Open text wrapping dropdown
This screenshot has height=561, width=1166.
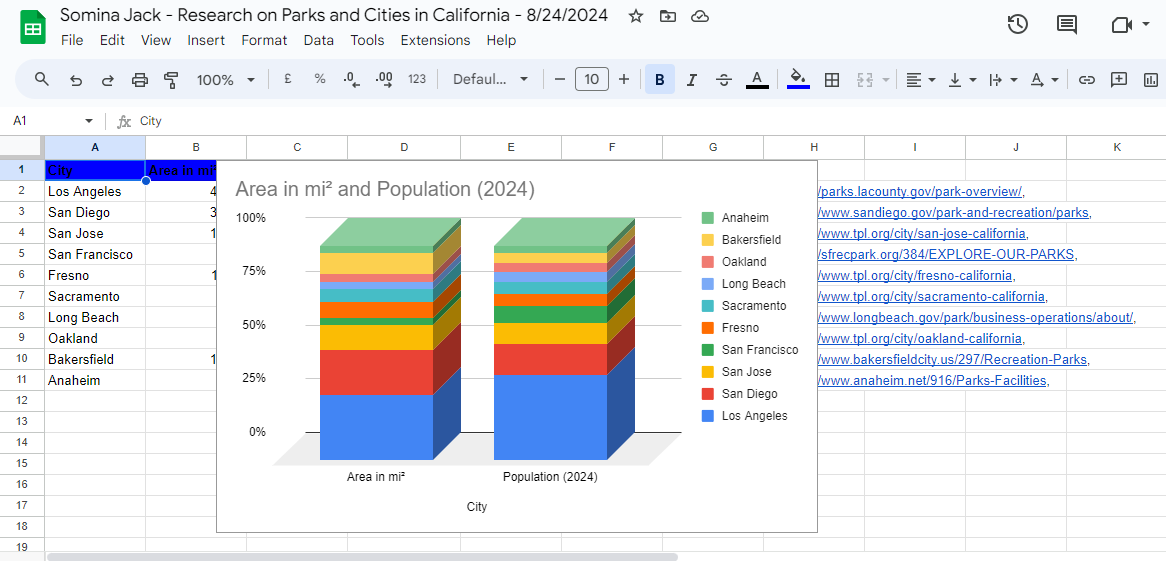[x=1003, y=80]
